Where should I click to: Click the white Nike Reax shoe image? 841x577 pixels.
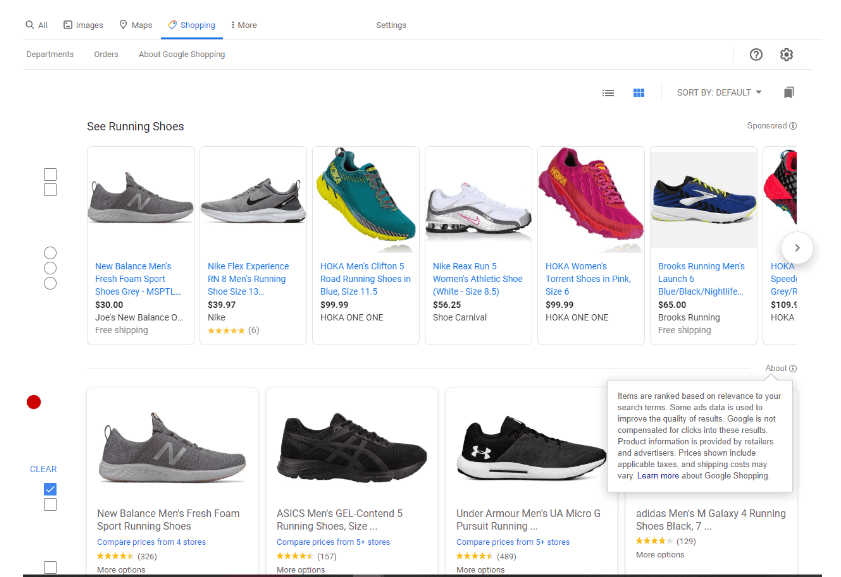click(478, 212)
